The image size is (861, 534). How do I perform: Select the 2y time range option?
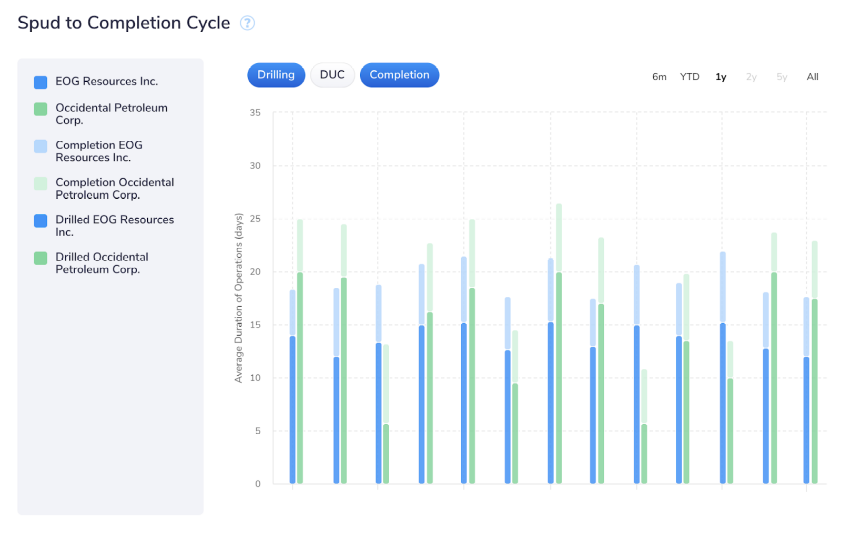click(751, 77)
